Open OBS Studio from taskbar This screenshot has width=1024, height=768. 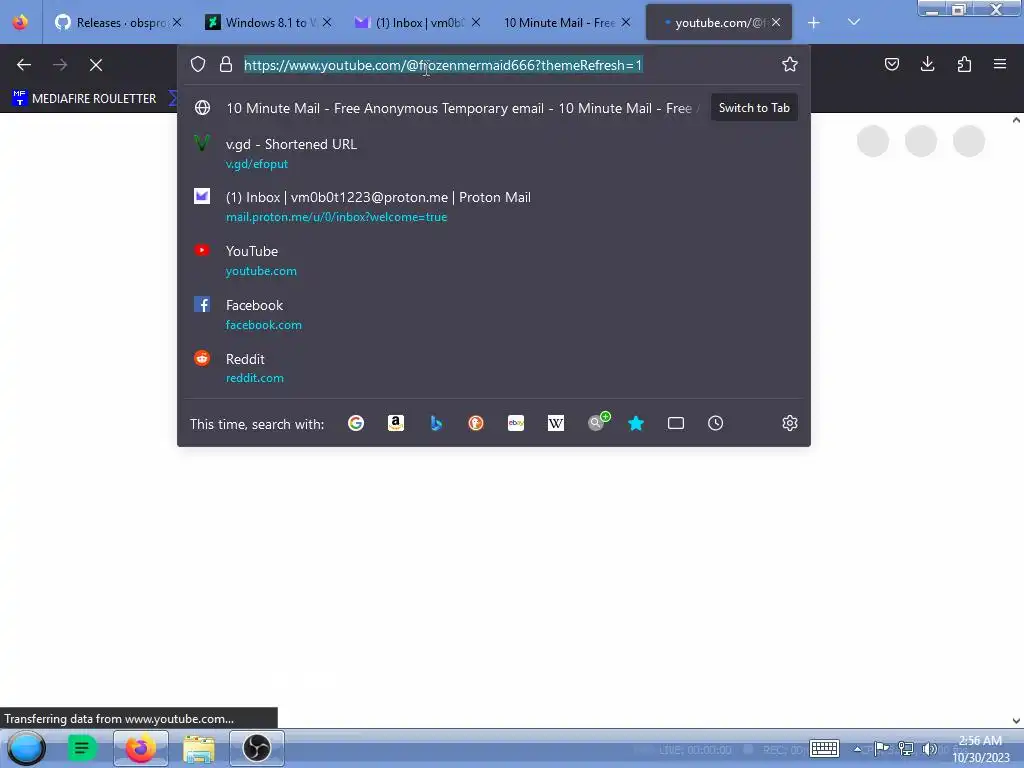pyautogui.click(x=257, y=748)
